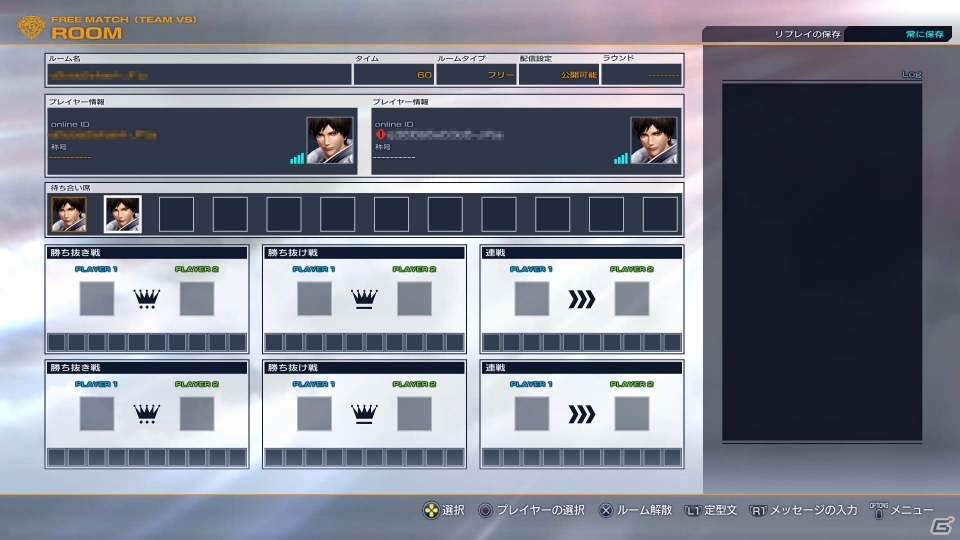Click triple-chevron icon in upper 連戦 panel
This screenshot has height=540, width=960.
[582, 299]
